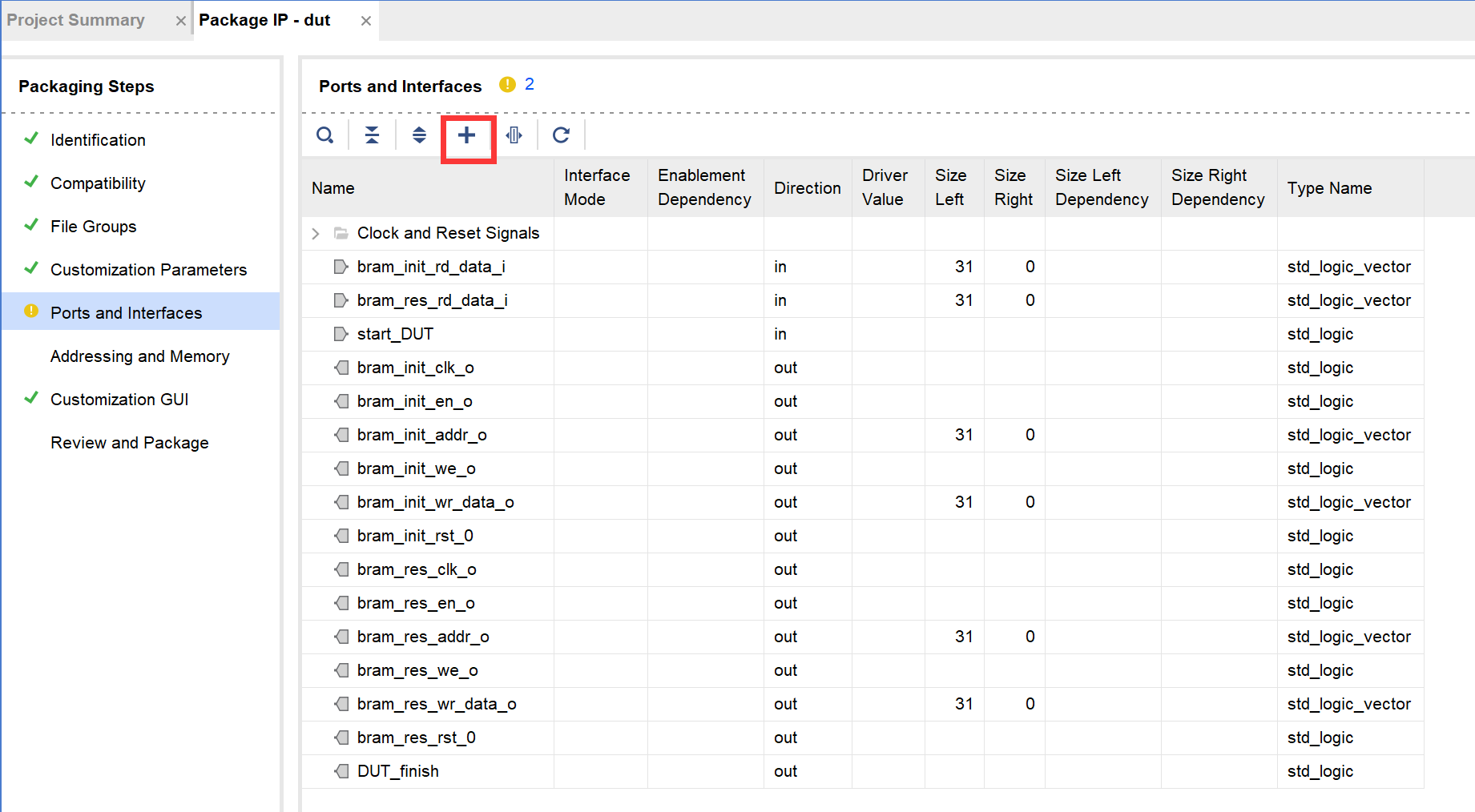This screenshot has width=1475, height=812.
Task: Click the output port icon of bram_res_en_o
Action: tap(341, 603)
